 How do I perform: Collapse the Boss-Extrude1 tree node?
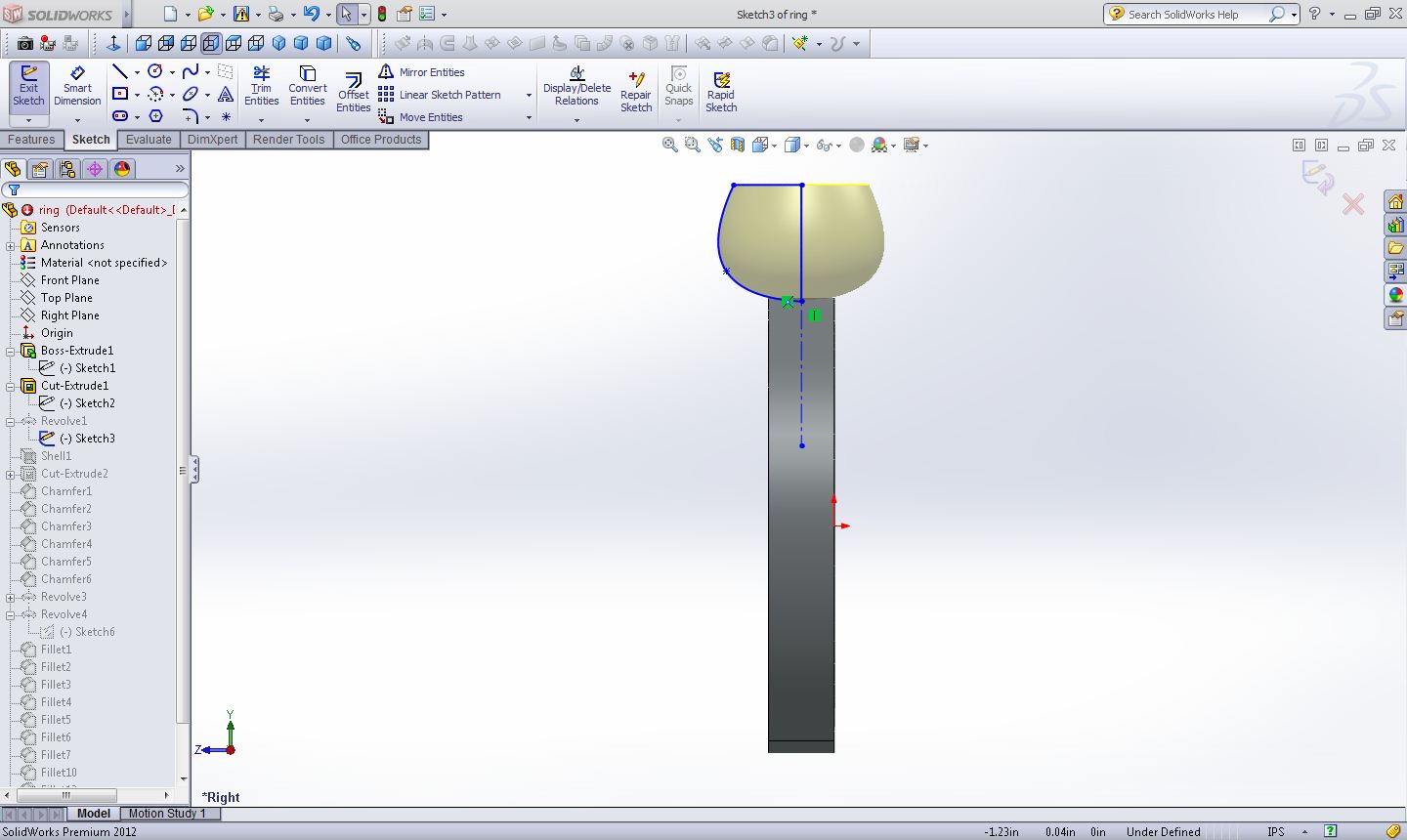click(11, 351)
